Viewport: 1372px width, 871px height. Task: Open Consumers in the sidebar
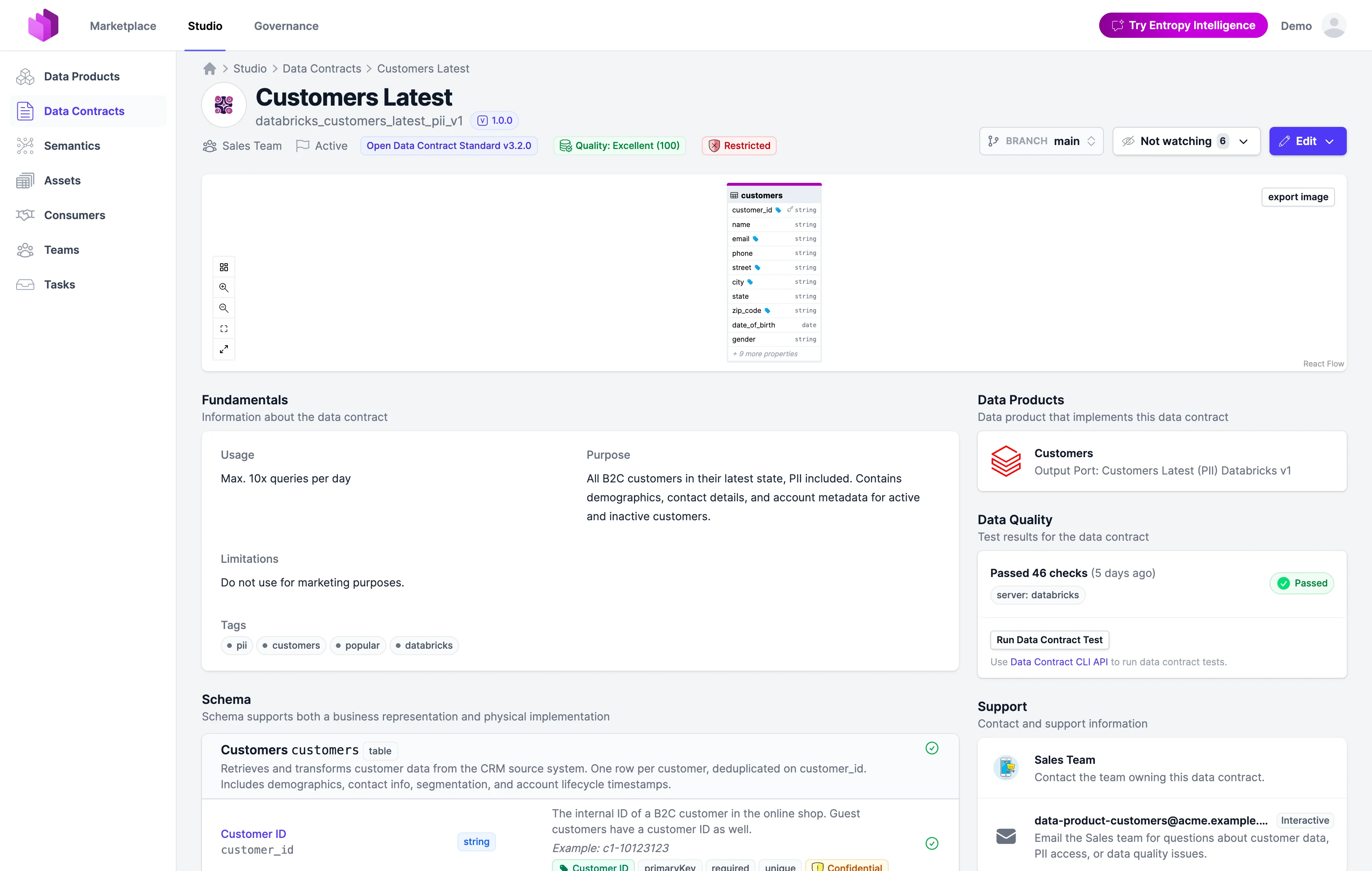[88, 215]
